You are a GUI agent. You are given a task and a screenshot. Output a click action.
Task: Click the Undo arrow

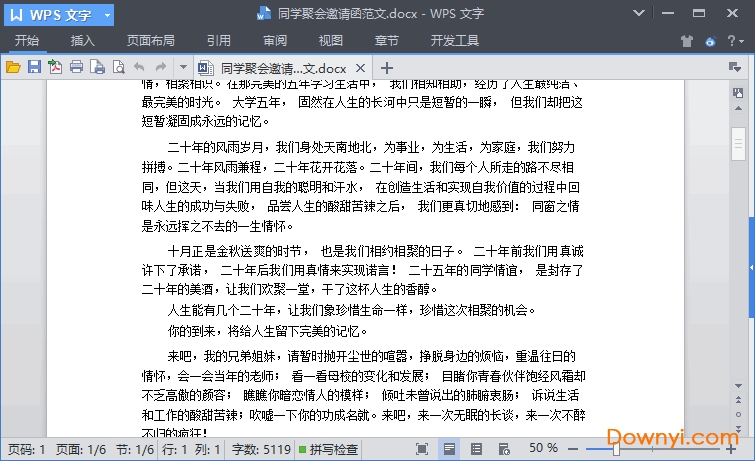pyautogui.click(x=139, y=67)
